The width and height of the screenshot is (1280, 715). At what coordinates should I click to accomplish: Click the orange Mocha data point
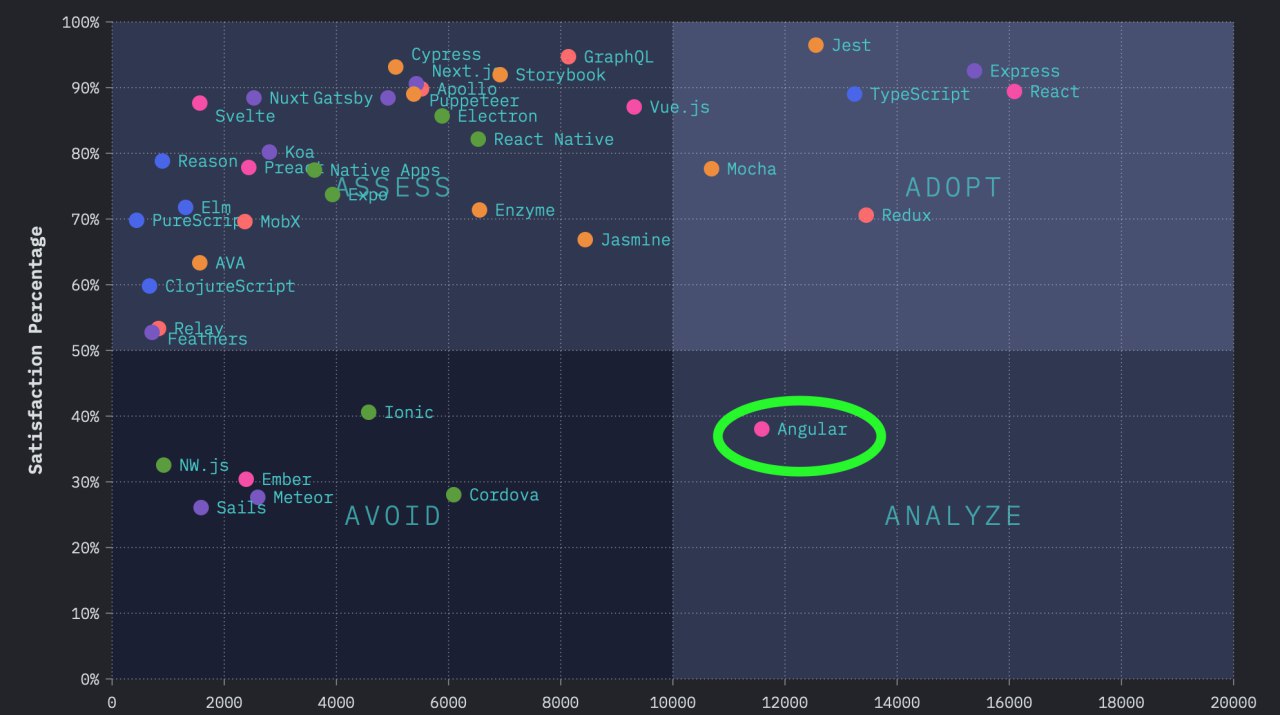tap(711, 169)
